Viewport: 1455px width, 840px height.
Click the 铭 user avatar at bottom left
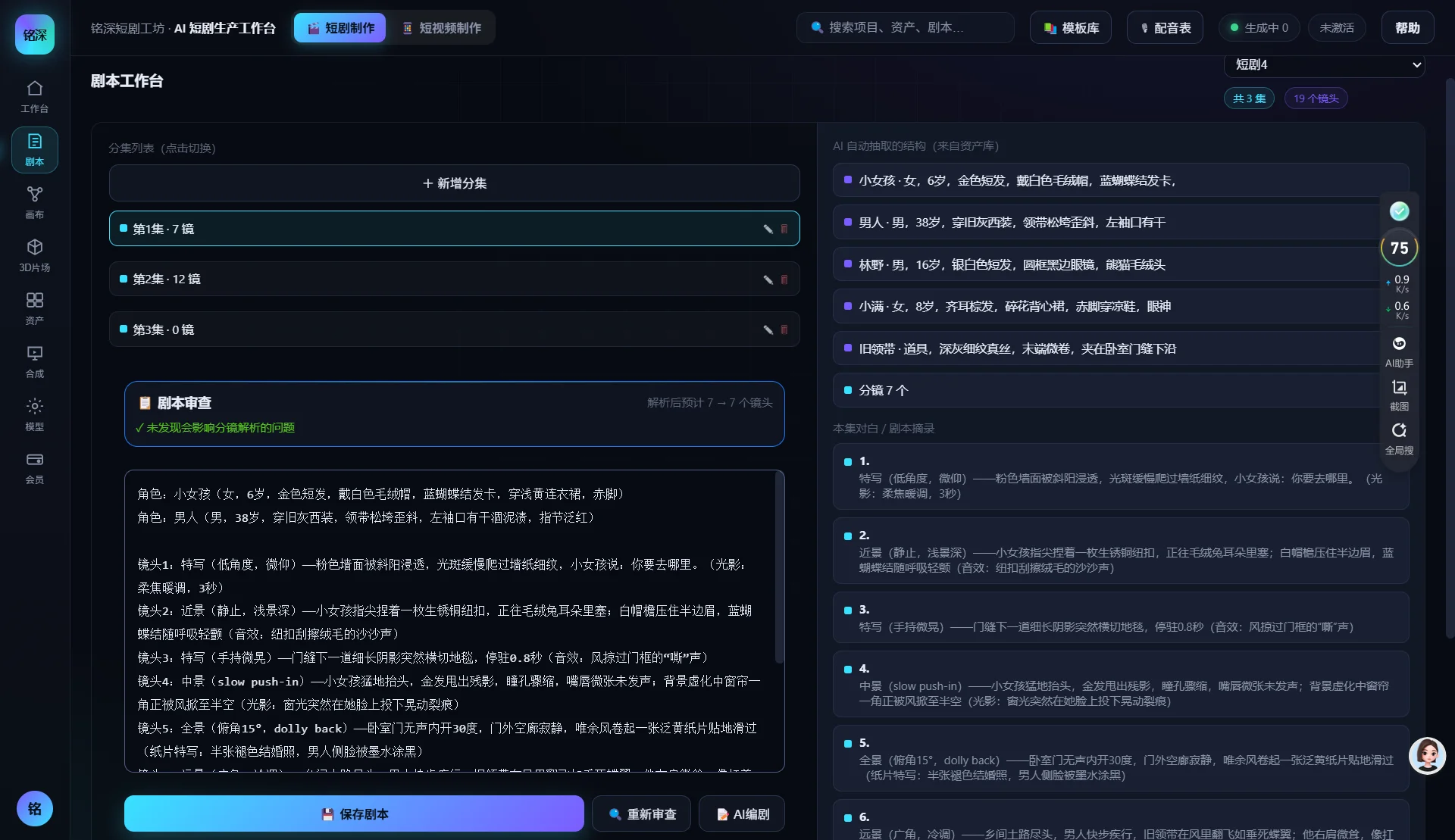35,808
